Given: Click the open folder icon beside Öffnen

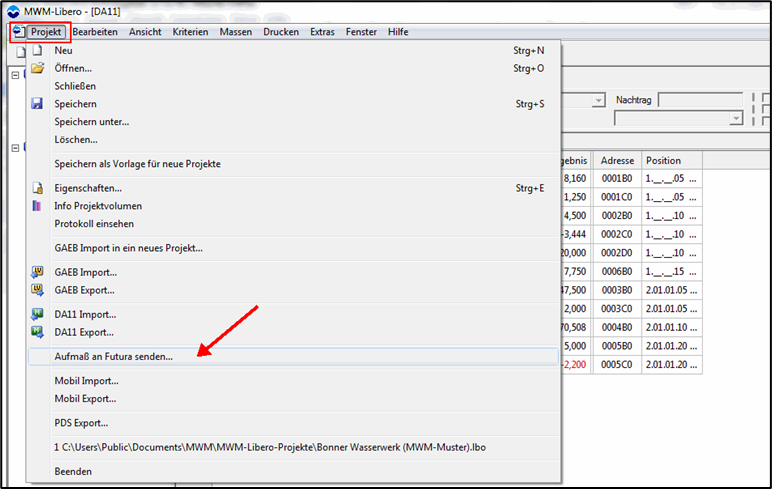Looking at the screenshot, I should point(37,68).
